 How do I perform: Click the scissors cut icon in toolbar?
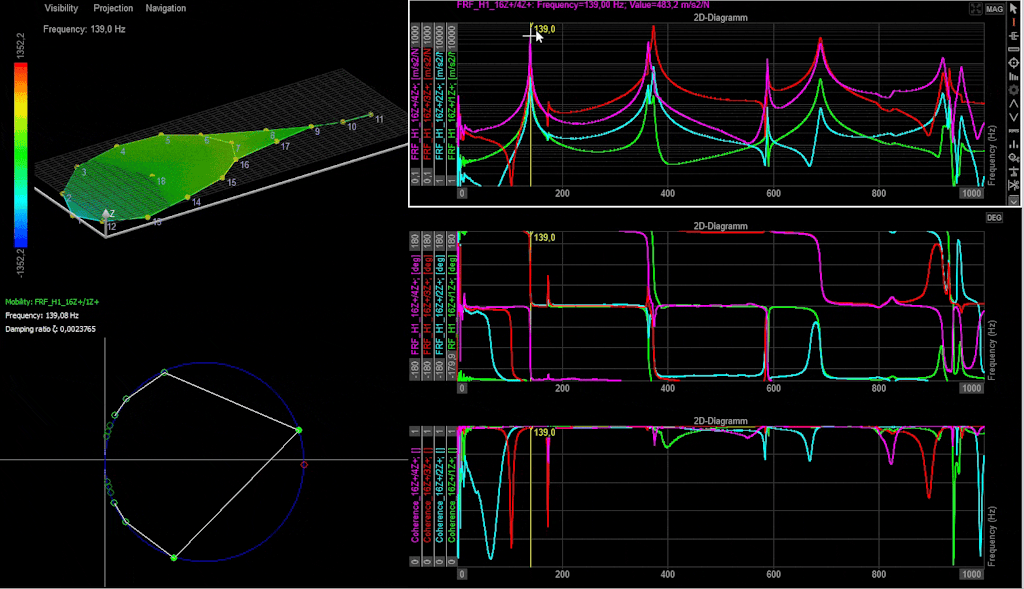(1014, 185)
